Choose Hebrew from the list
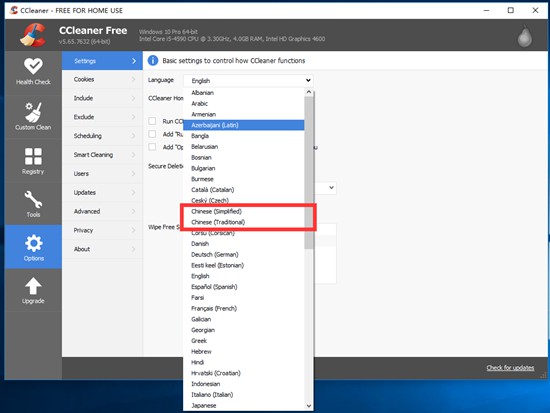 (243, 352)
